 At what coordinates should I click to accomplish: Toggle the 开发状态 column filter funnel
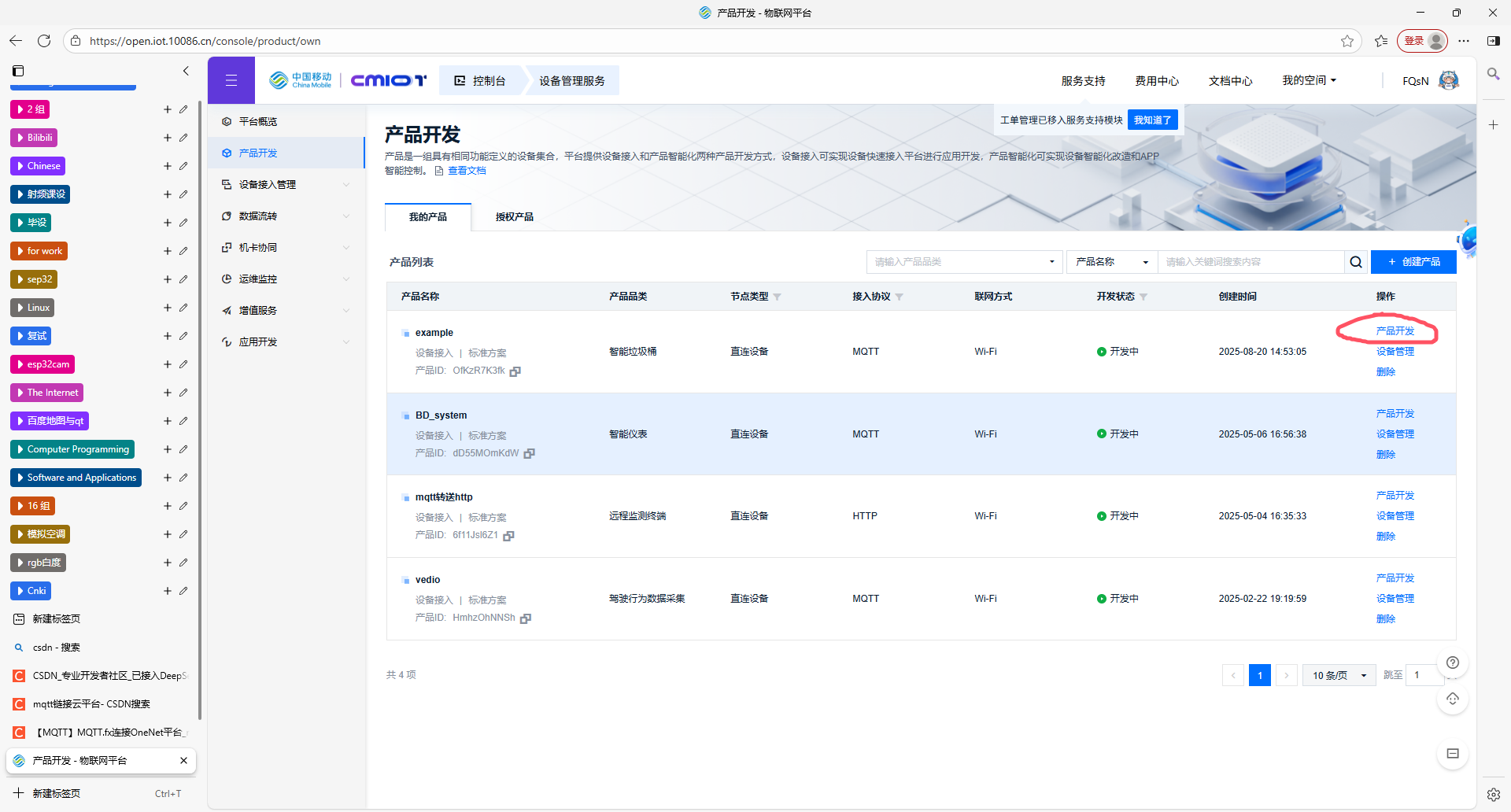coord(1143,297)
